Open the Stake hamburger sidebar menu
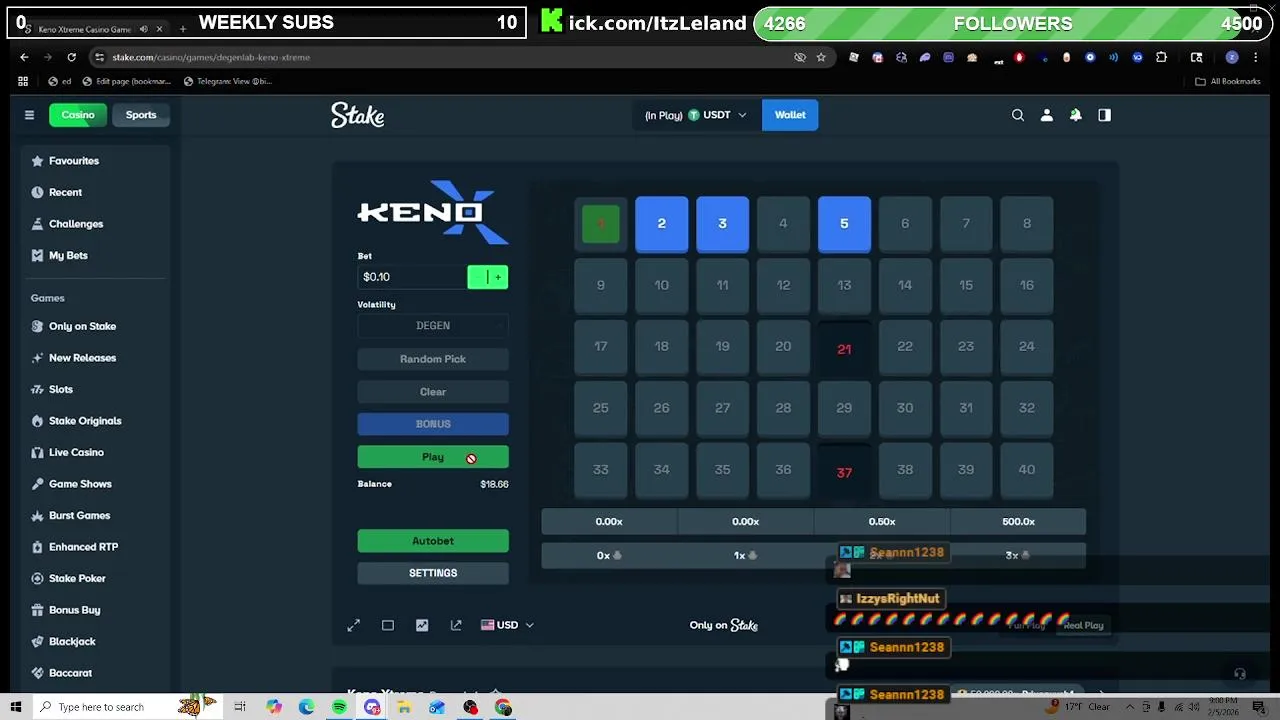Viewport: 1280px width, 720px height. coord(29,115)
